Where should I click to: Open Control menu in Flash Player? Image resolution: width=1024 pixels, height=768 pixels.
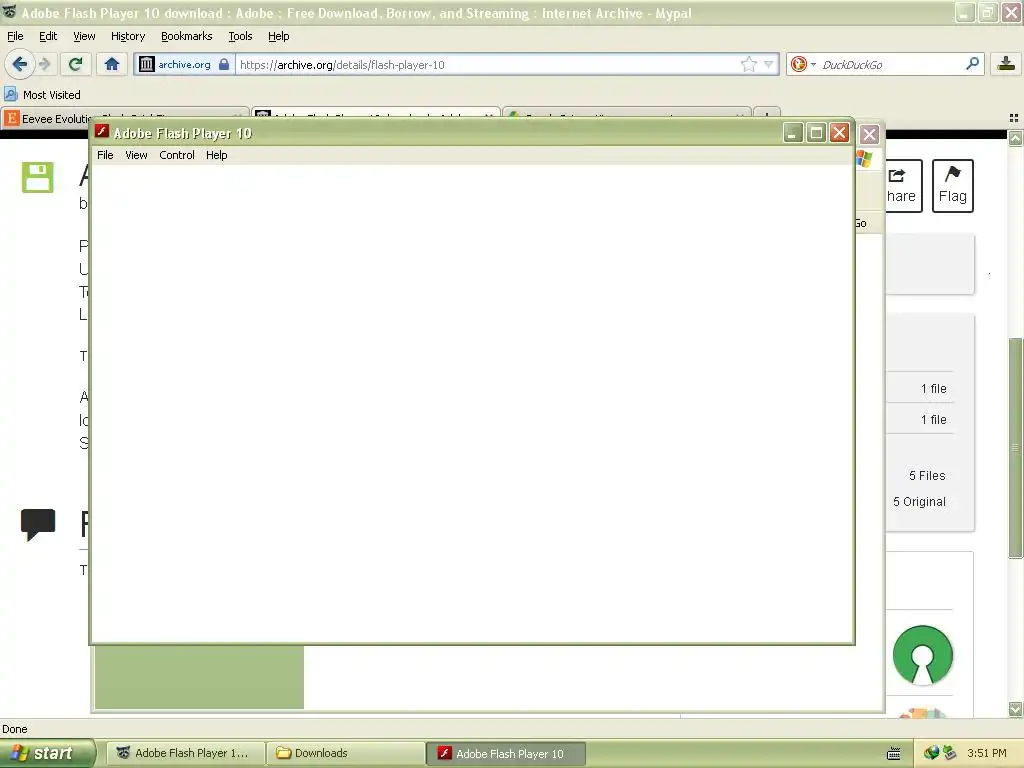pos(177,155)
